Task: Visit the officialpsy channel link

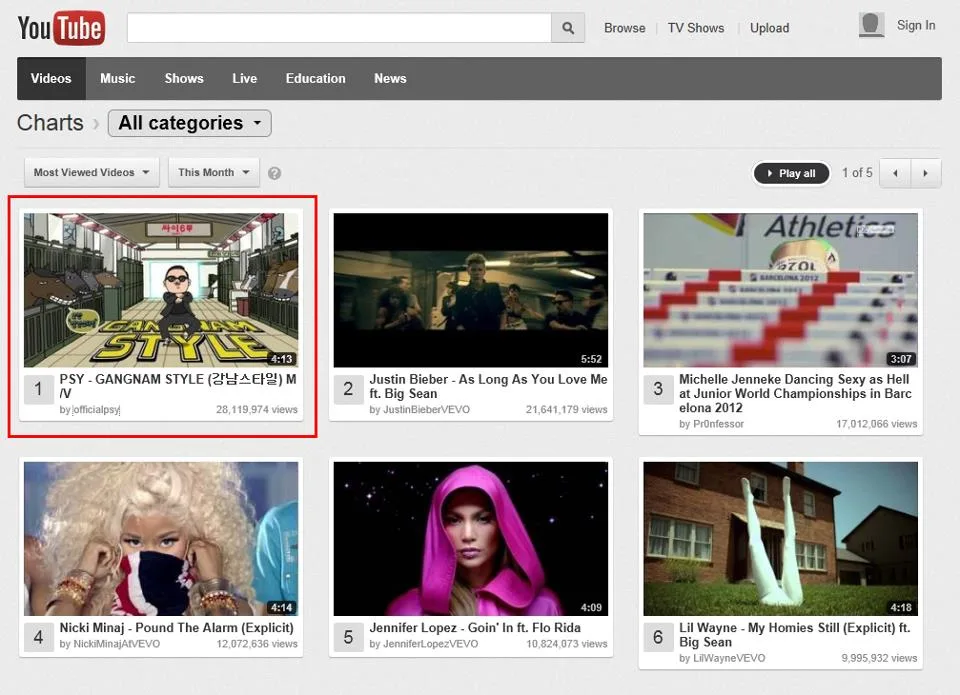Action: click(x=94, y=410)
